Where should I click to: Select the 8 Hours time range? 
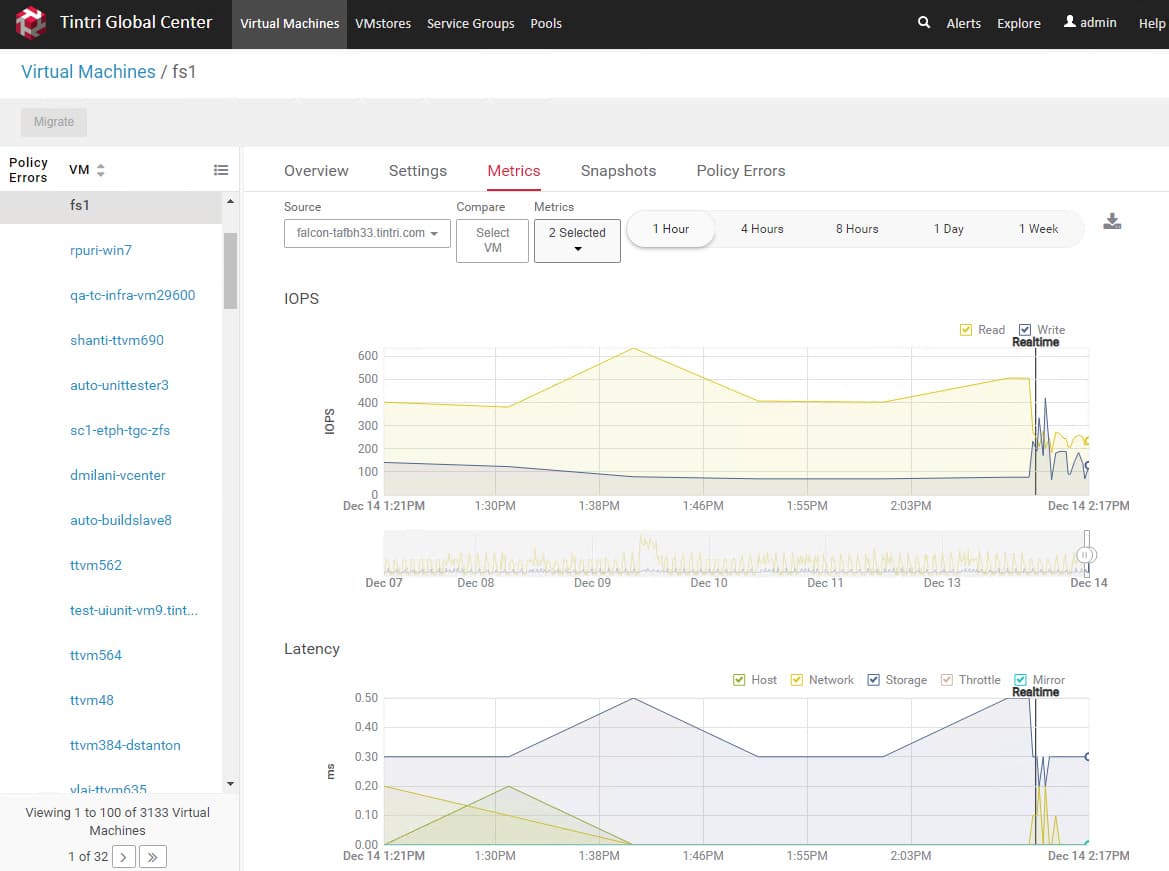tap(857, 229)
